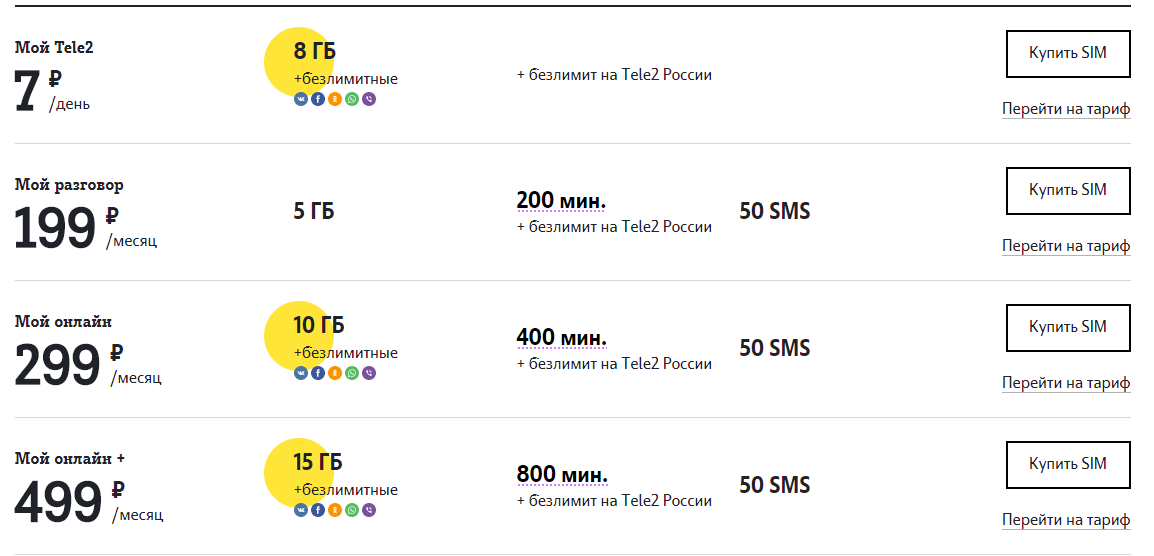Screen dimensions: 1154x556
Task: Buy SIM for Мой онлайн 299 tariff
Action: coord(1068,328)
